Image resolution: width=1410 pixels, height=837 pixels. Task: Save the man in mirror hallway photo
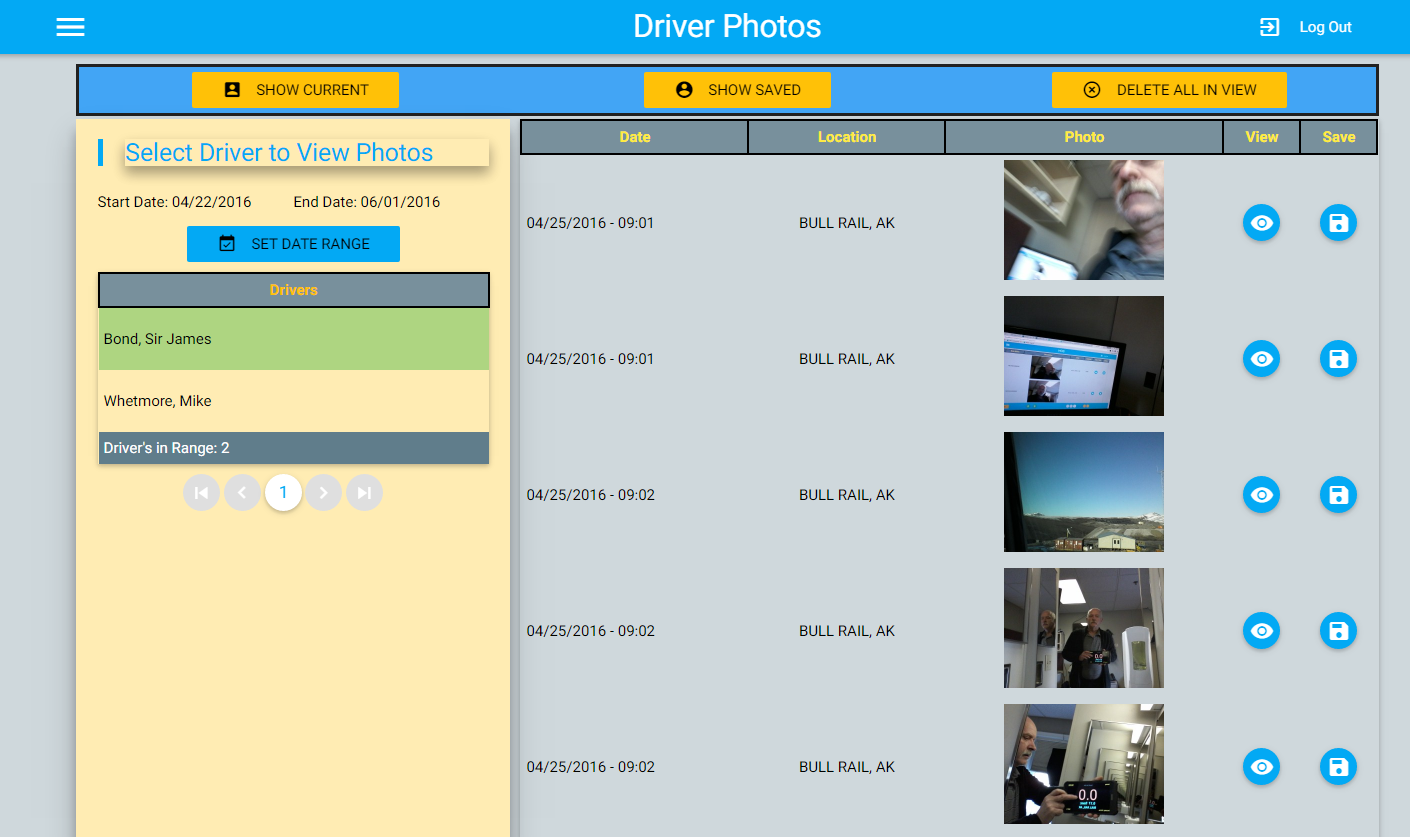[1338, 631]
